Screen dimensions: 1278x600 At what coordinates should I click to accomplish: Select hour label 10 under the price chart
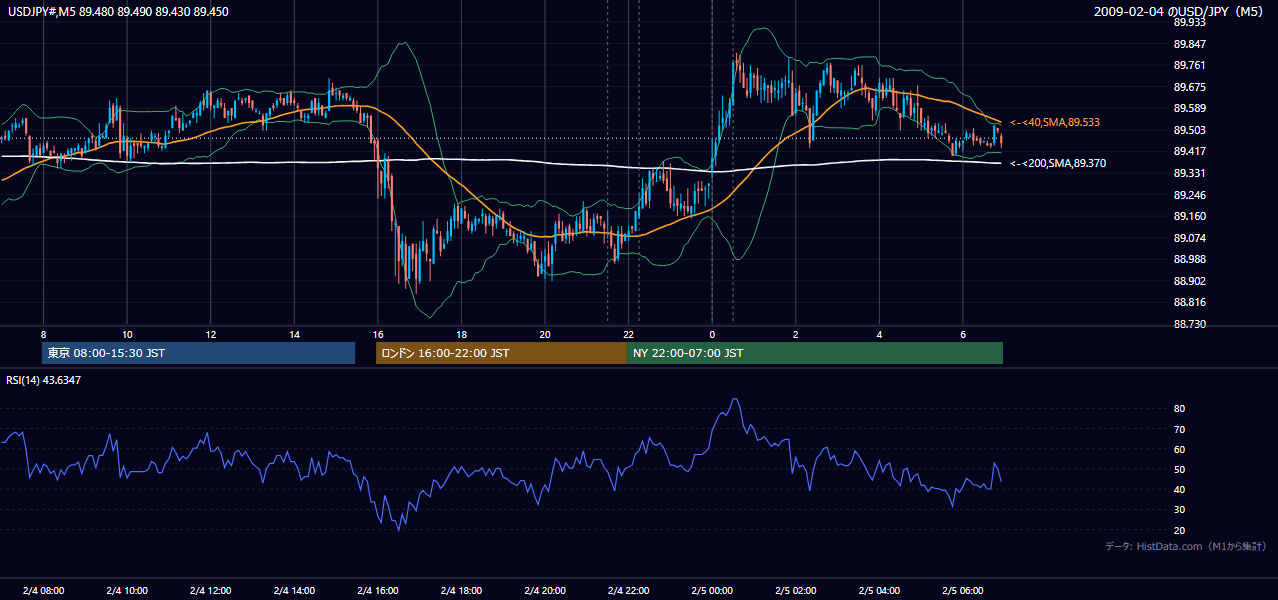click(127, 334)
